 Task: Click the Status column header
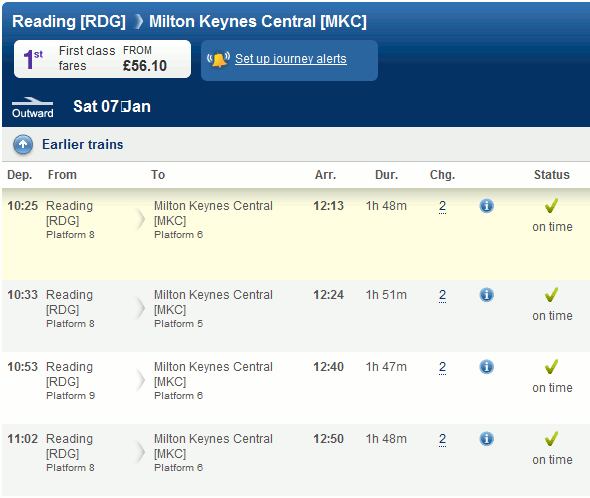[552, 175]
